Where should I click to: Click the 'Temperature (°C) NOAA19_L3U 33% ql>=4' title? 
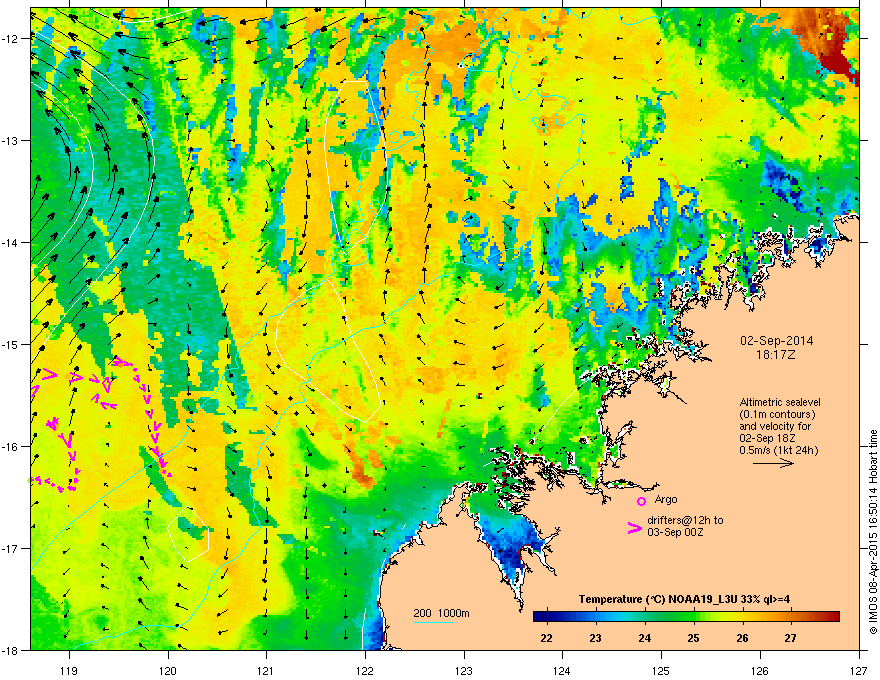tap(684, 599)
